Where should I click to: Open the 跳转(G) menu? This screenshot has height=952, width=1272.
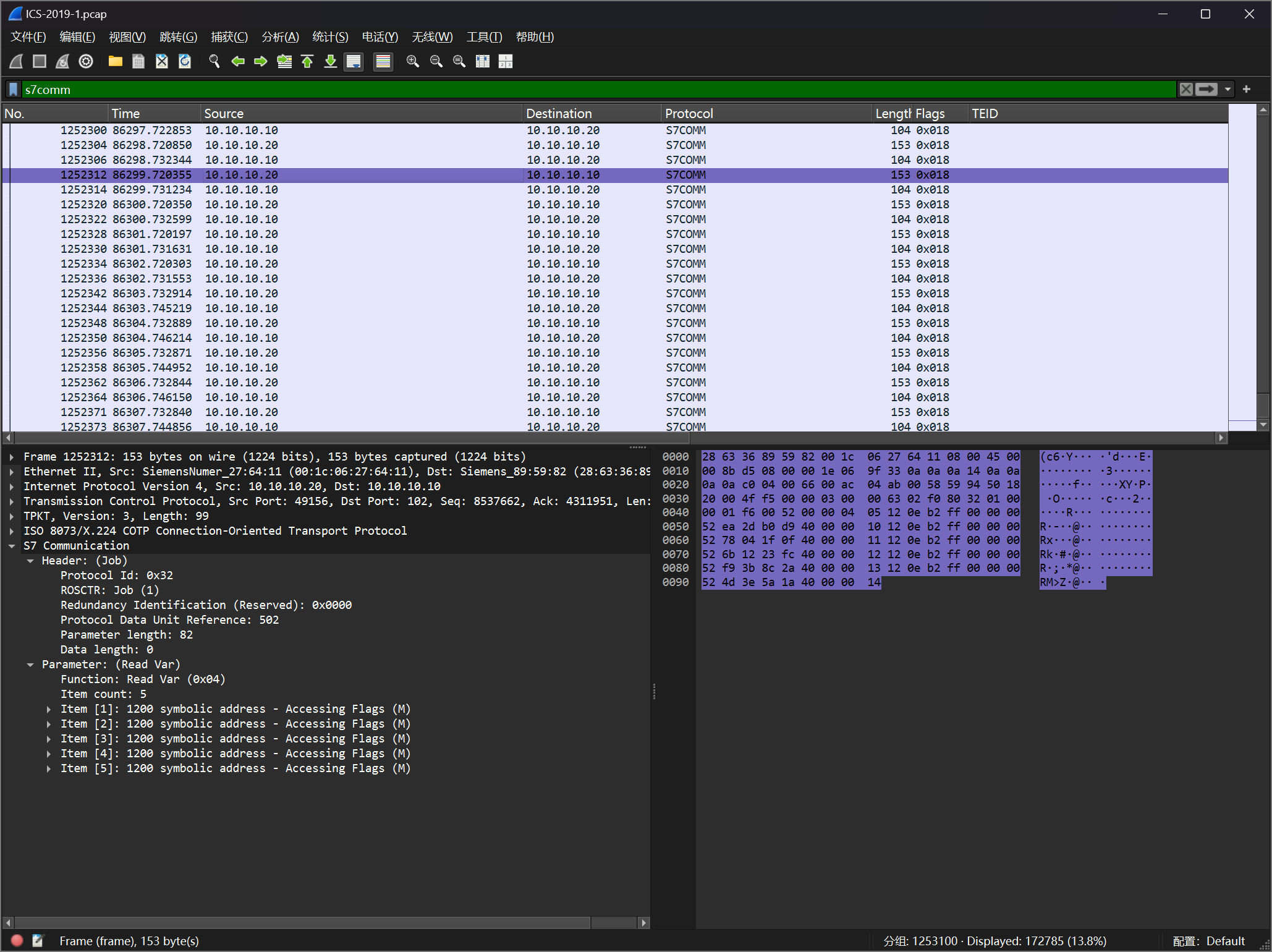click(x=178, y=37)
